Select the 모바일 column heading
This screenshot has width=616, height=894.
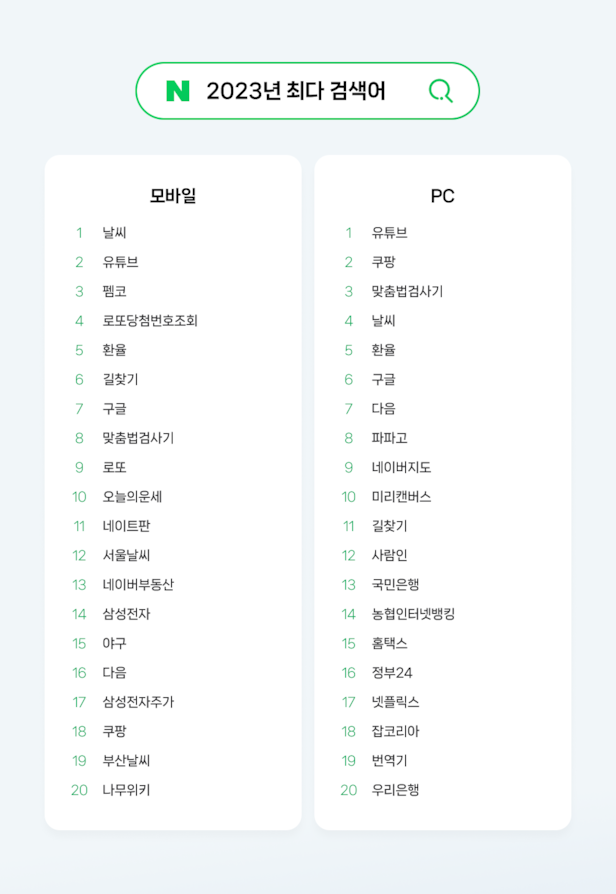coord(173,196)
